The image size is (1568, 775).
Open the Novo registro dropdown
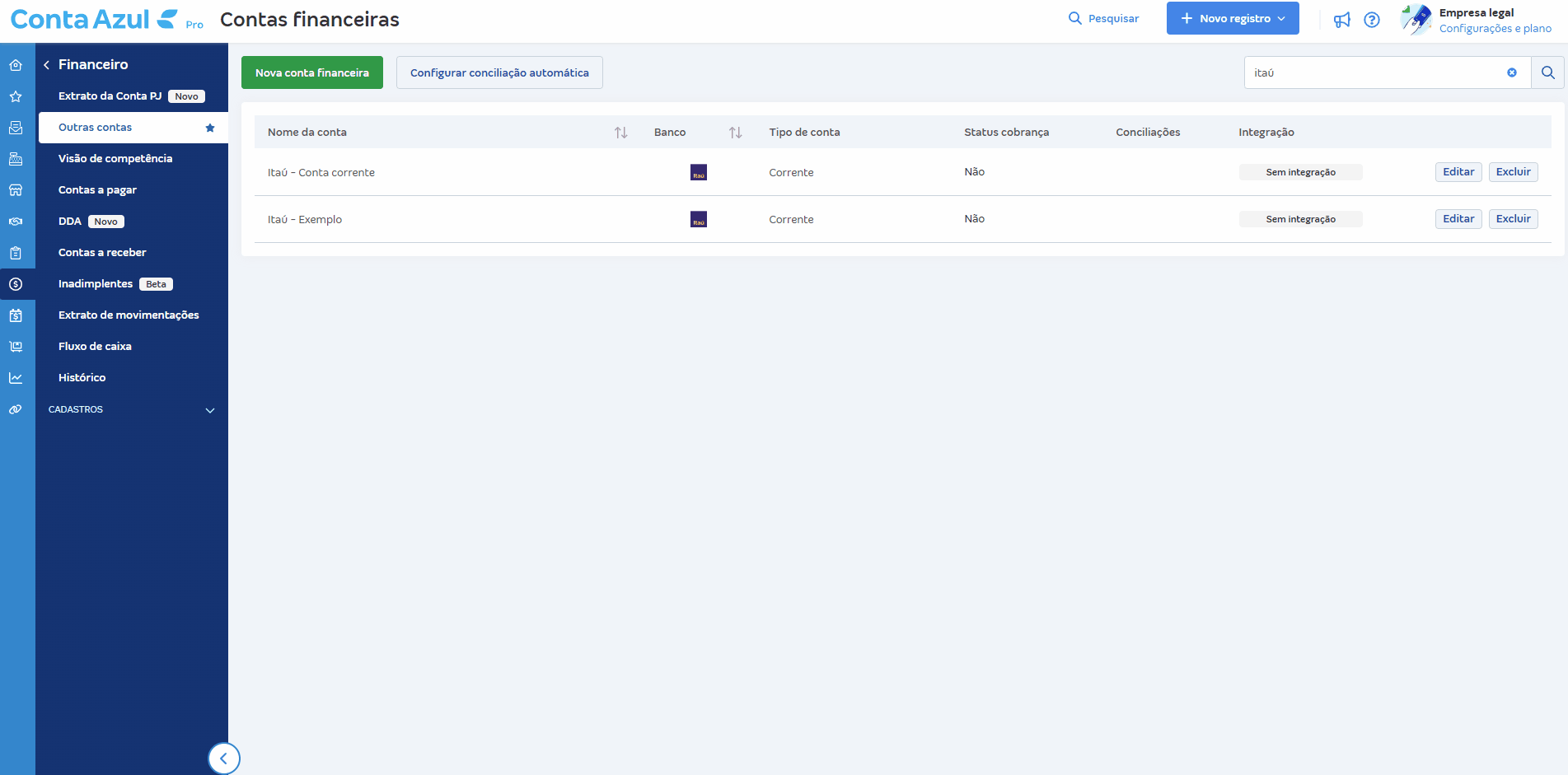(x=1232, y=18)
